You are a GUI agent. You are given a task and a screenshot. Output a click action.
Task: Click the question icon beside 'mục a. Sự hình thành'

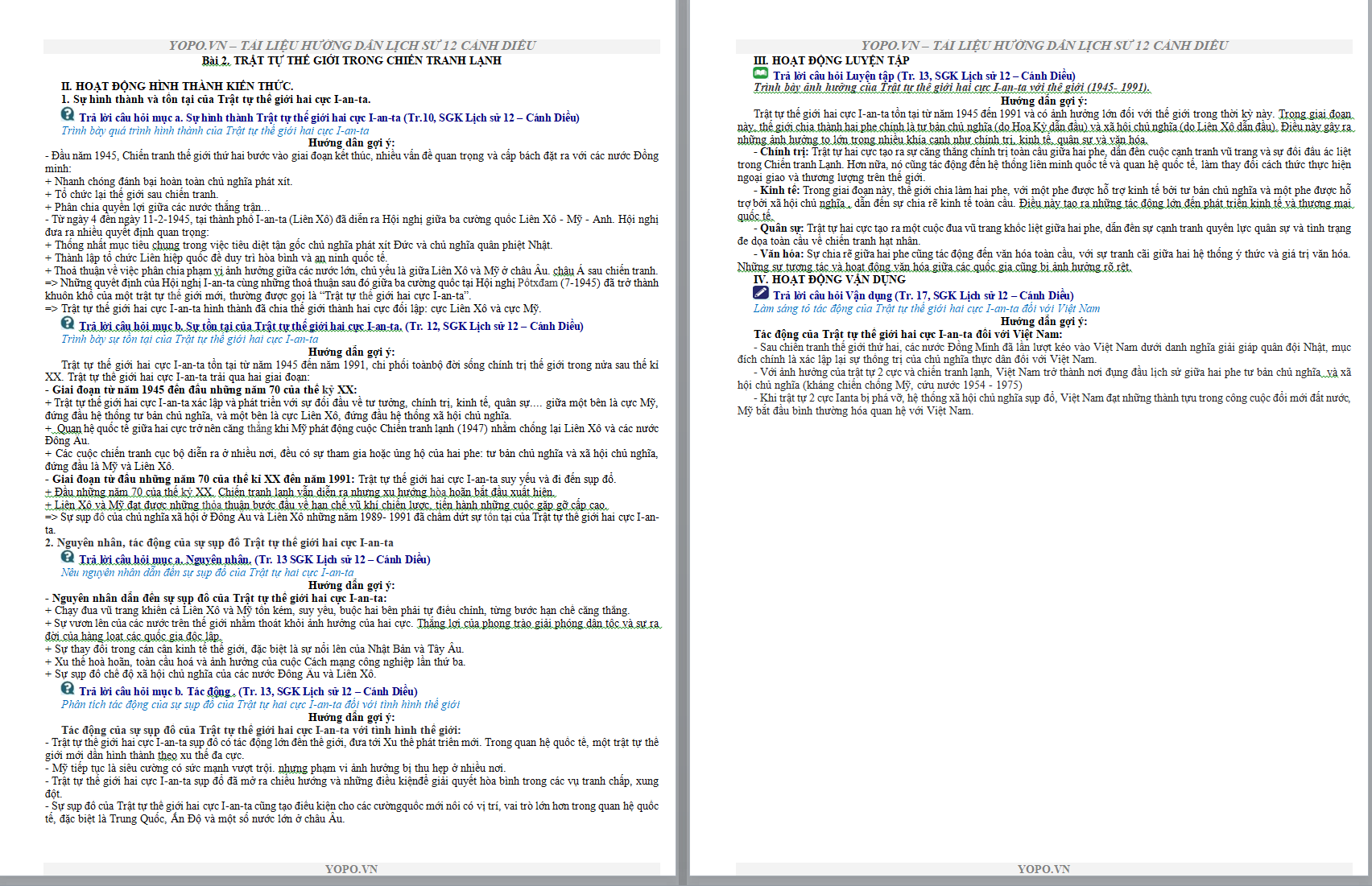pyautogui.click(x=68, y=115)
